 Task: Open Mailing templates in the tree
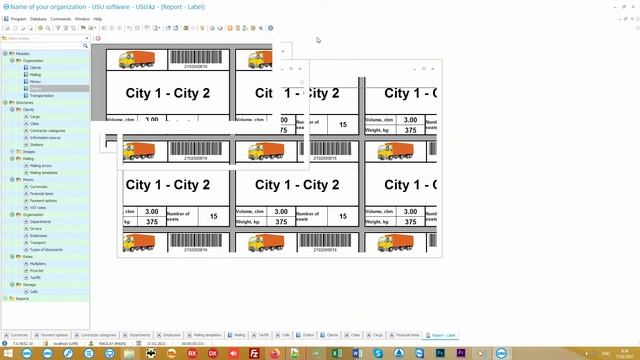(x=43, y=173)
